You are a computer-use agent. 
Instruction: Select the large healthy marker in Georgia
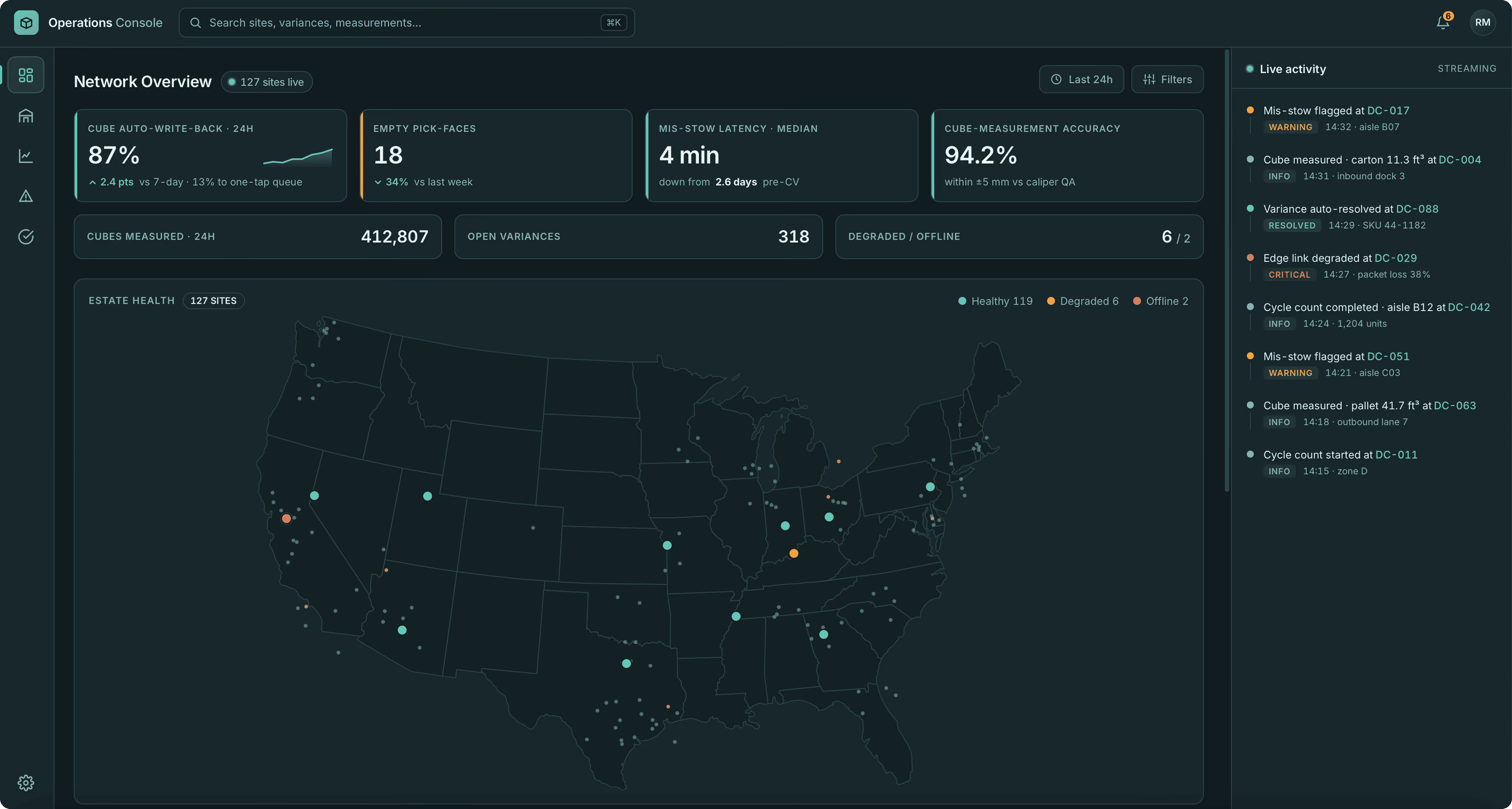pyautogui.click(x=824, y=635)
